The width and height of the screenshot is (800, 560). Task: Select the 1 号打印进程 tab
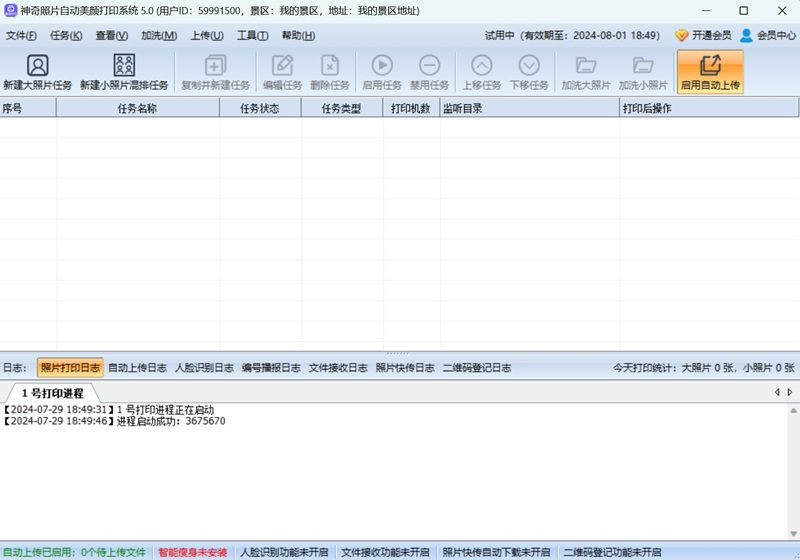(x=52, y=393)
